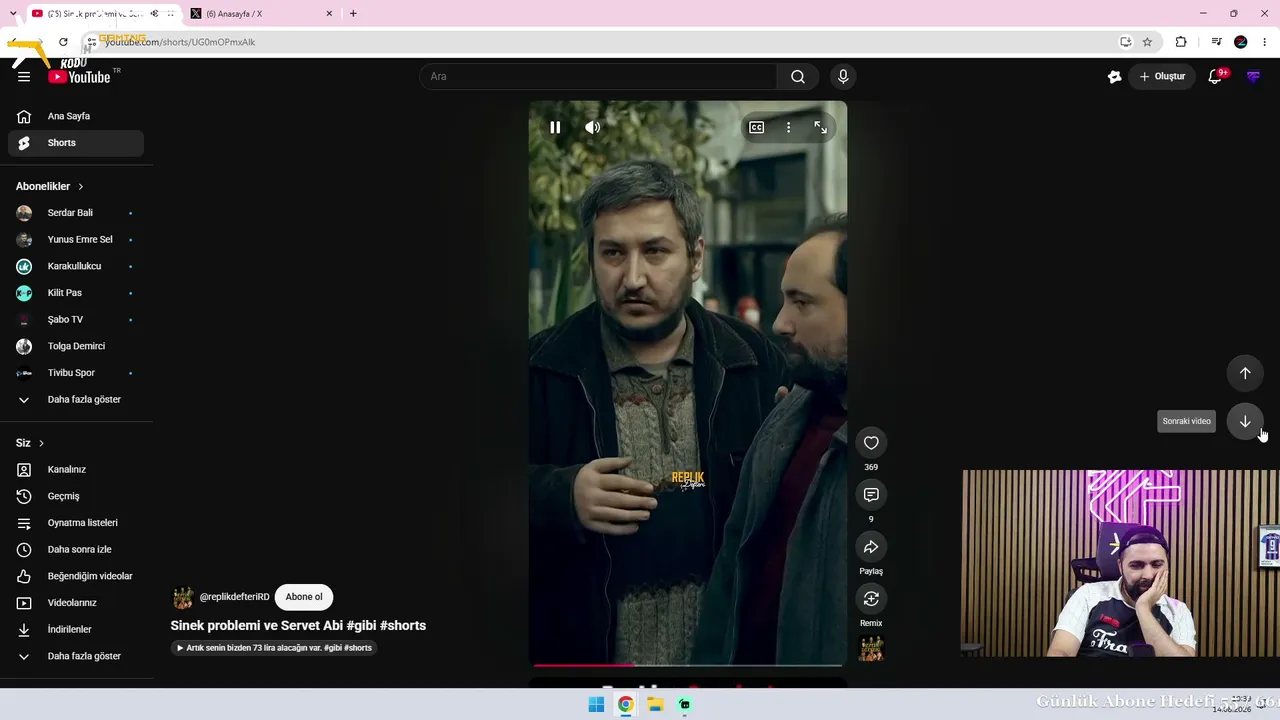Viewport: 1280px width, 720px height.
Task: Open File Explorer from the taskbar
Action: click(x=655, y=704)
